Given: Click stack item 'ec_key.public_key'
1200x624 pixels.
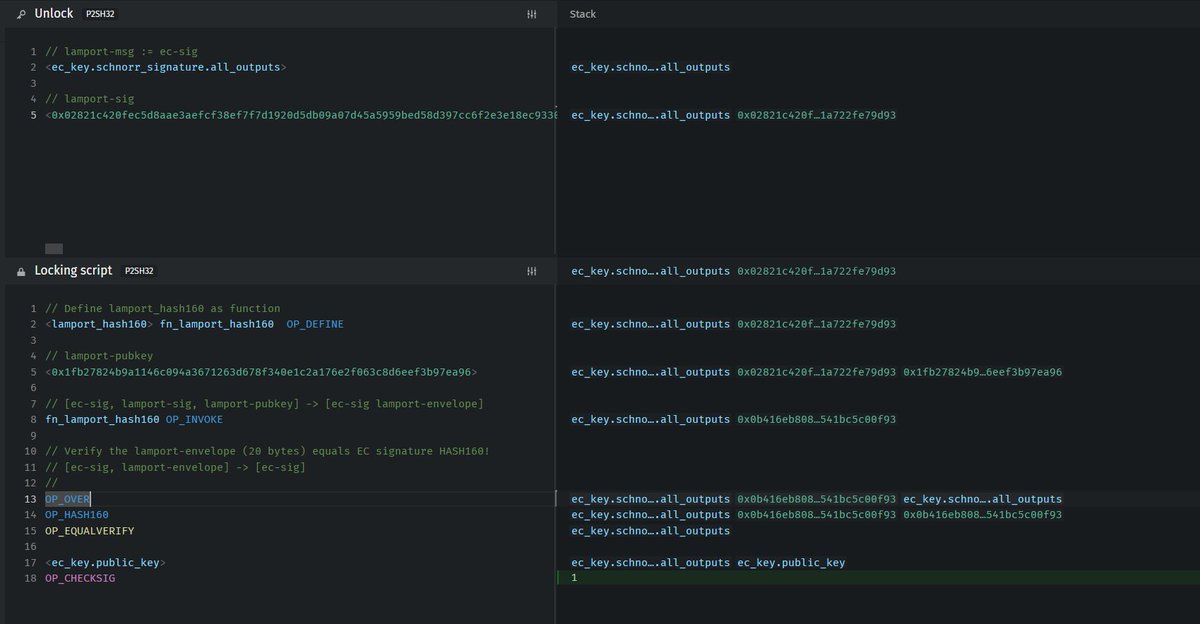Looking at the screenshot, I should coord(791,562).
